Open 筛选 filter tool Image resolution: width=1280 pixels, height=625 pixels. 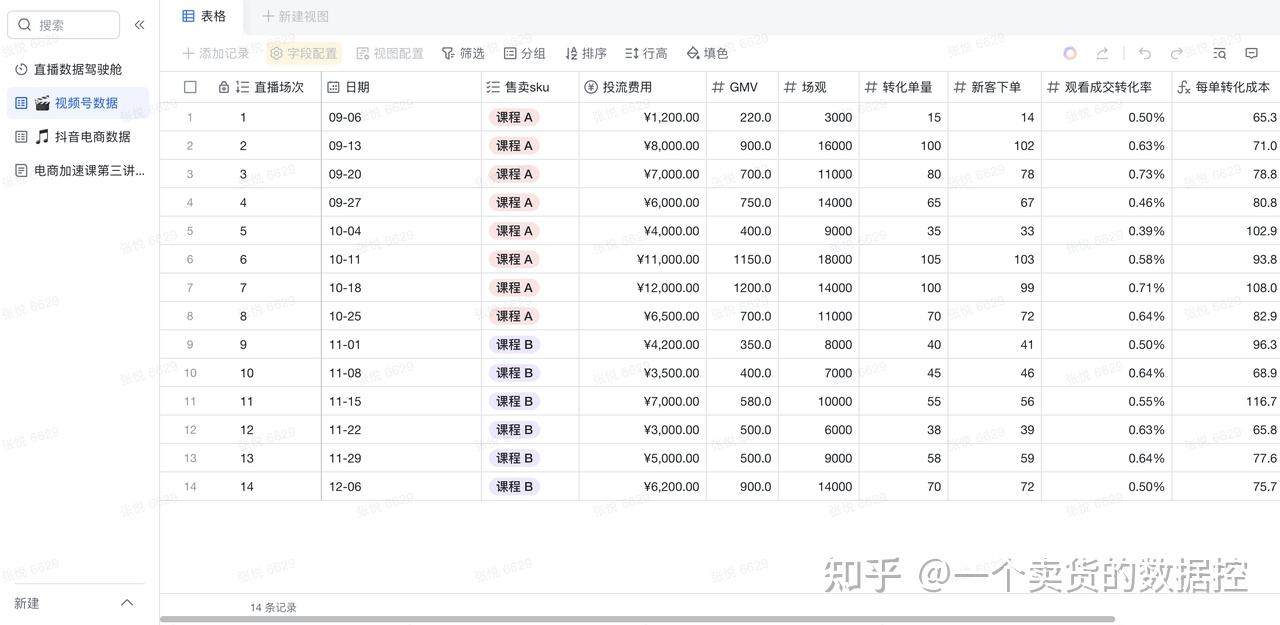463,53
